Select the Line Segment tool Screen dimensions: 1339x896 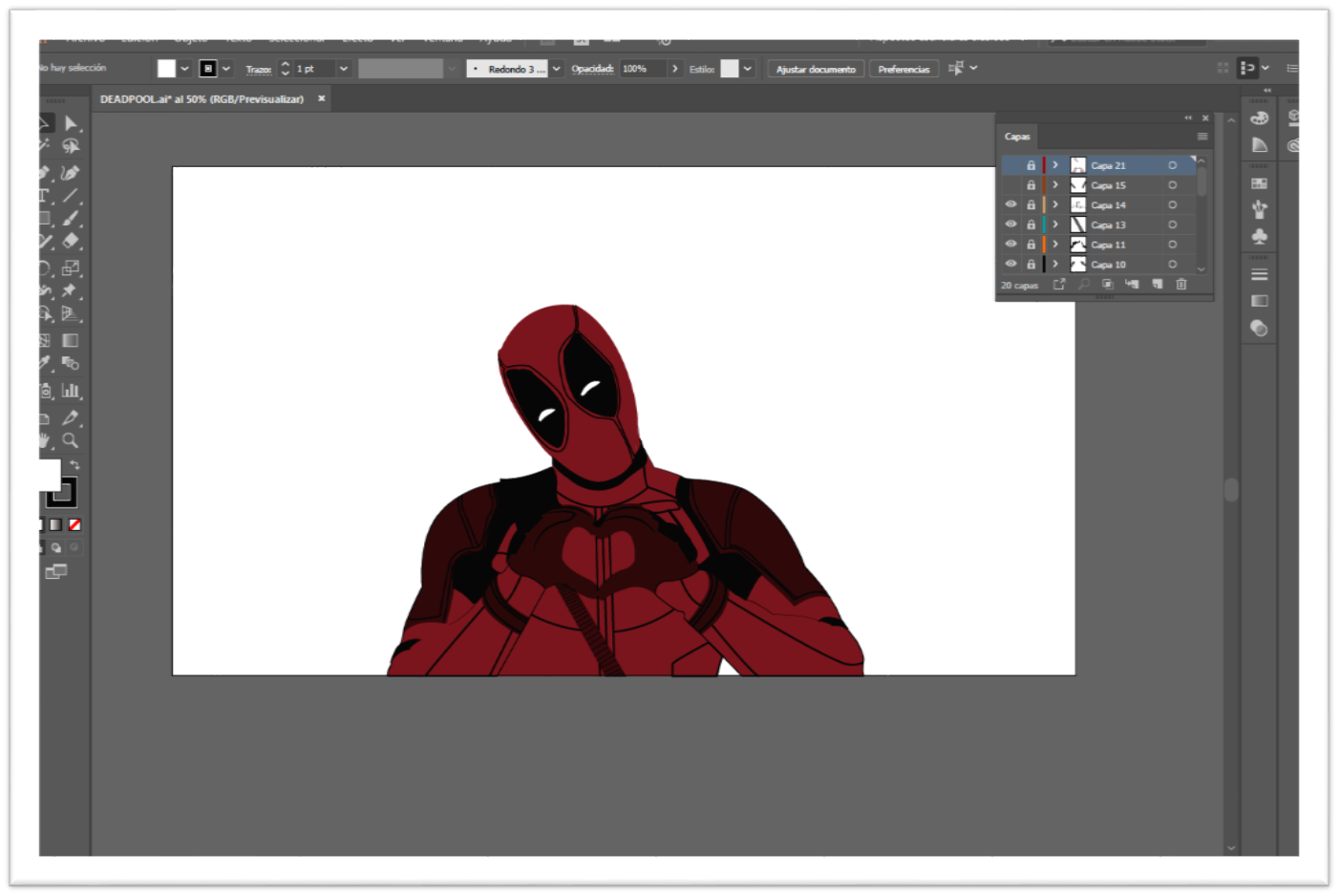(71, 196)
